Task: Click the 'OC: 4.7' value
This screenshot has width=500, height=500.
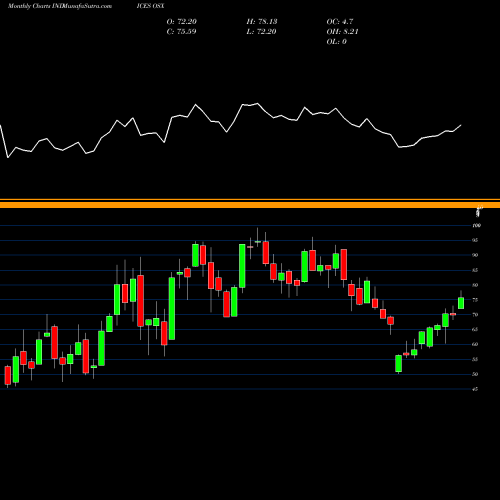Action: point(340,22)
